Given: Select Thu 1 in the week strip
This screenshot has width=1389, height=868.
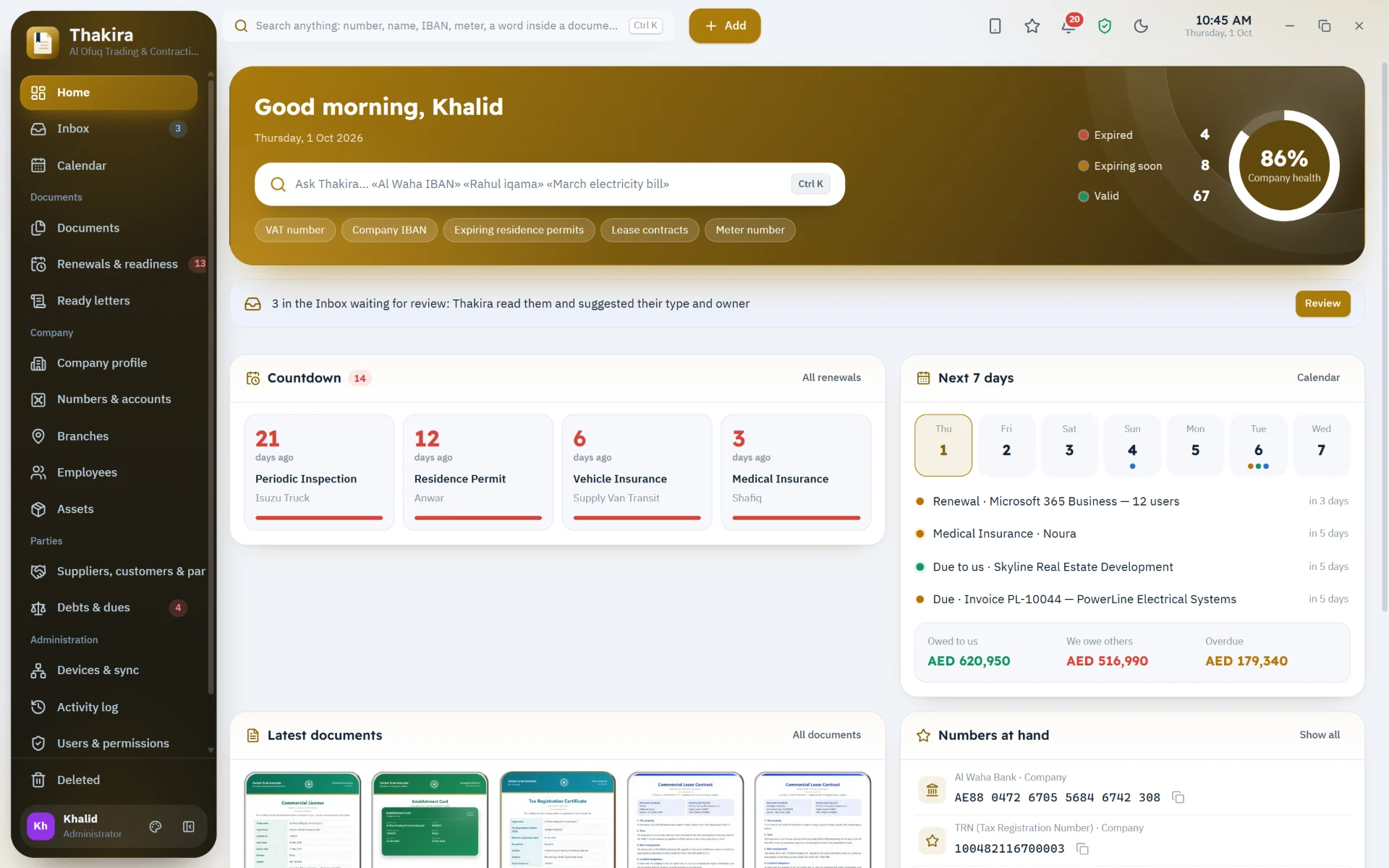Looking at the screenshot, I should [x=943, y=445].
